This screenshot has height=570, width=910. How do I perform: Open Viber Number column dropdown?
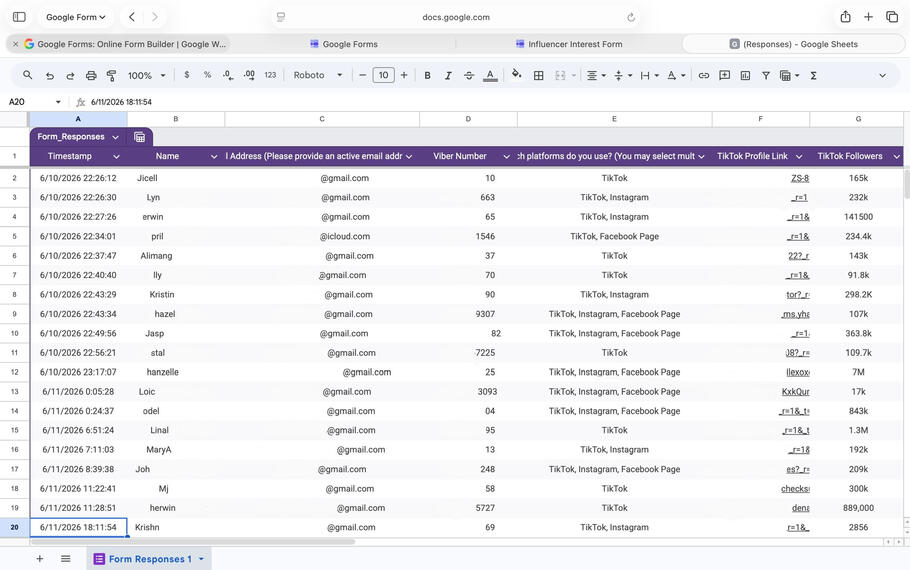tap(506, 156)
